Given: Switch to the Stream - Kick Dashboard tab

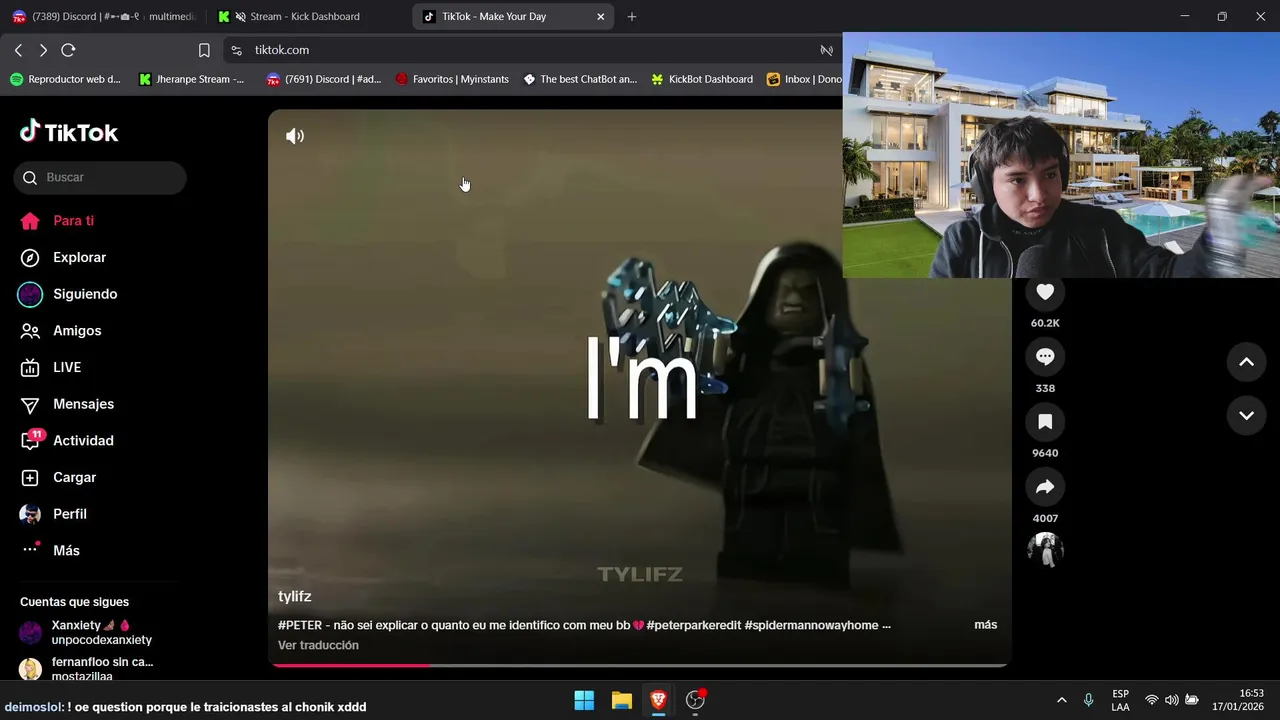Looking at the screenshot, I should click(307, 16).
